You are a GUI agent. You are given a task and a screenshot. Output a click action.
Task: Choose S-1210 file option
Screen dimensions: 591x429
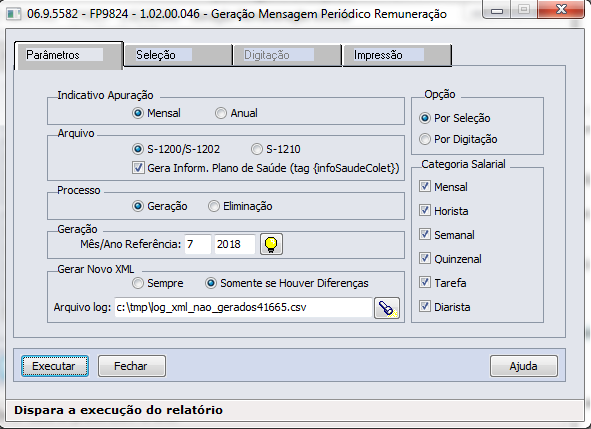257,149
